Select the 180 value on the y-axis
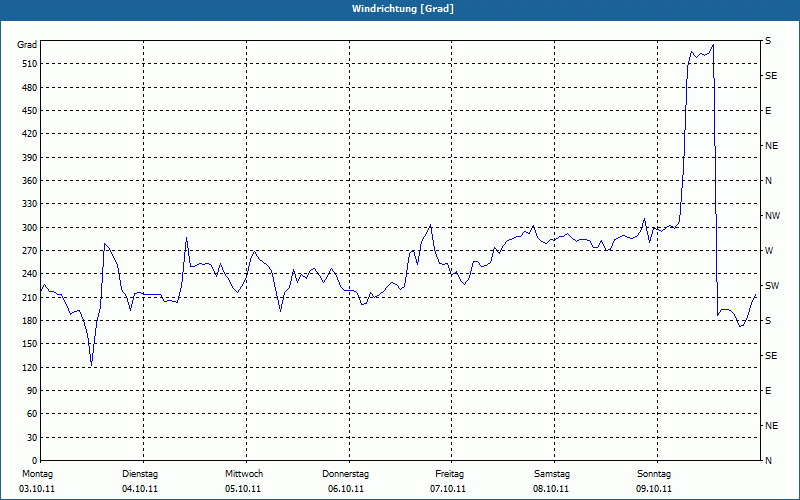The height and width of the screenshot is (500, 800). 29,321
